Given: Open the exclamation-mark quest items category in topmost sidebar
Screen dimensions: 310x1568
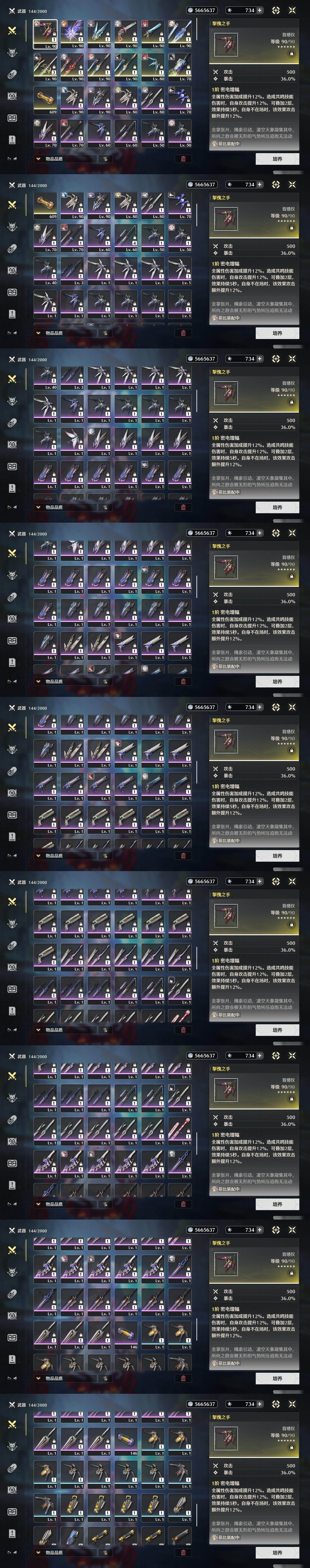Looking at the screenshot, I should pos(12,139).
